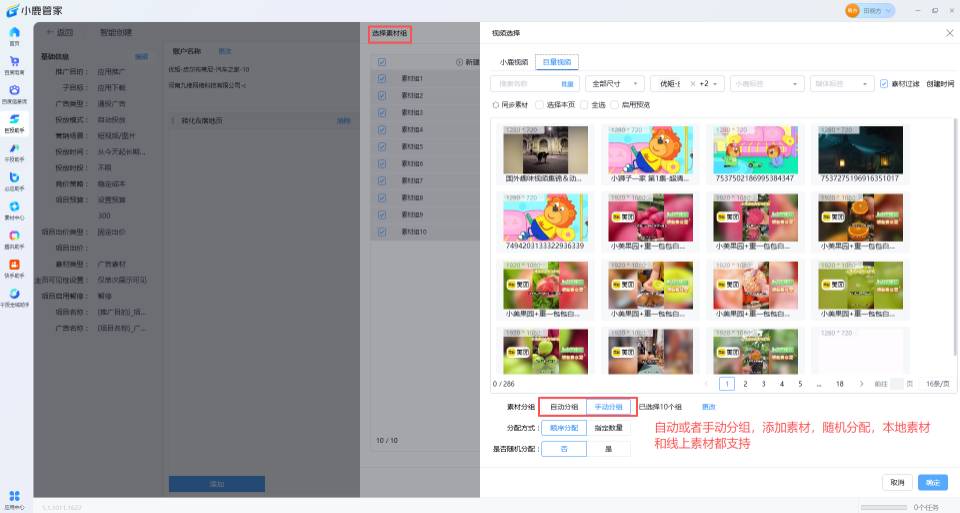Click the orange user avatar at top right

853,10
